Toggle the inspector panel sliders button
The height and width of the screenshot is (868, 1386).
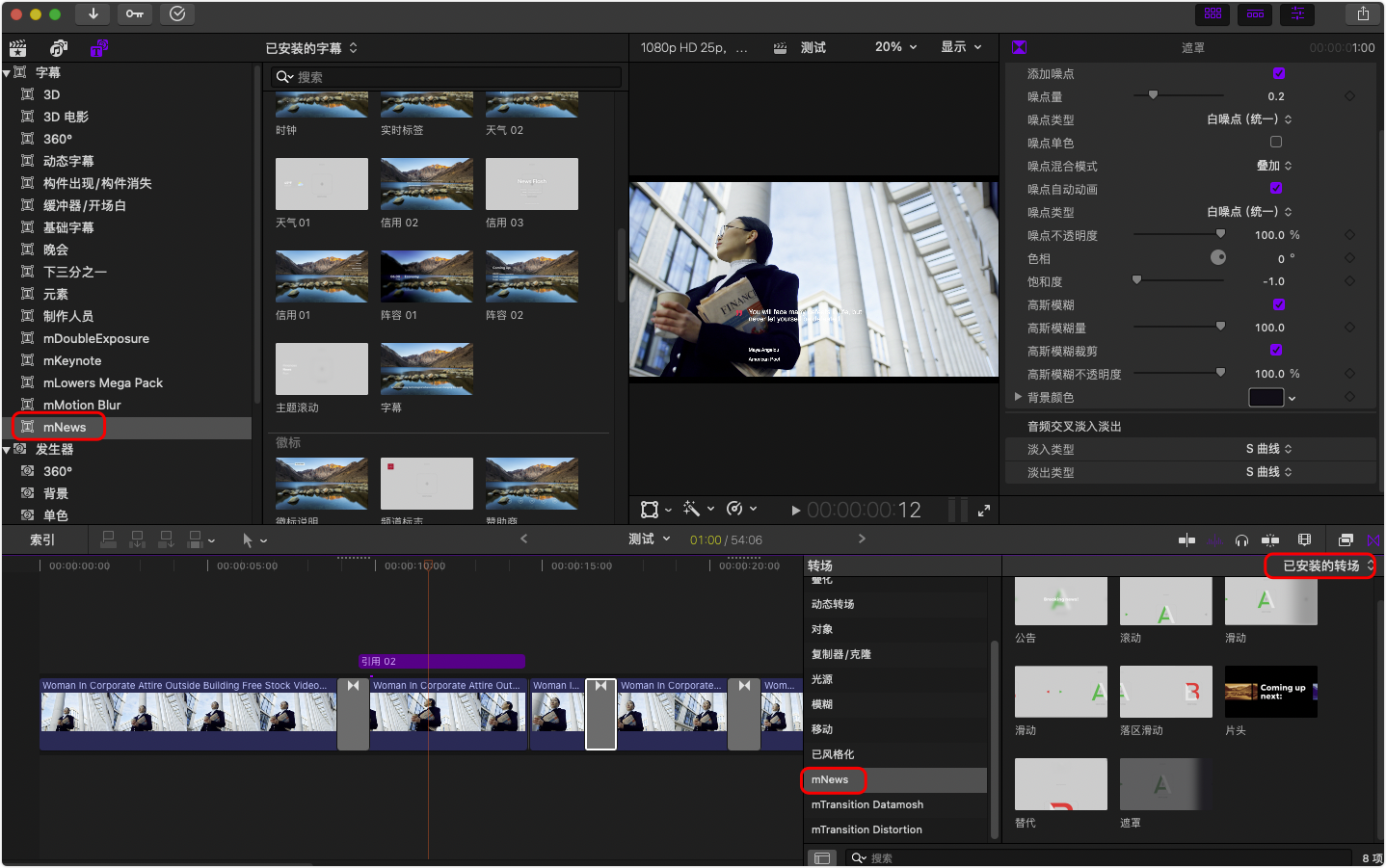pos(1297,13)
